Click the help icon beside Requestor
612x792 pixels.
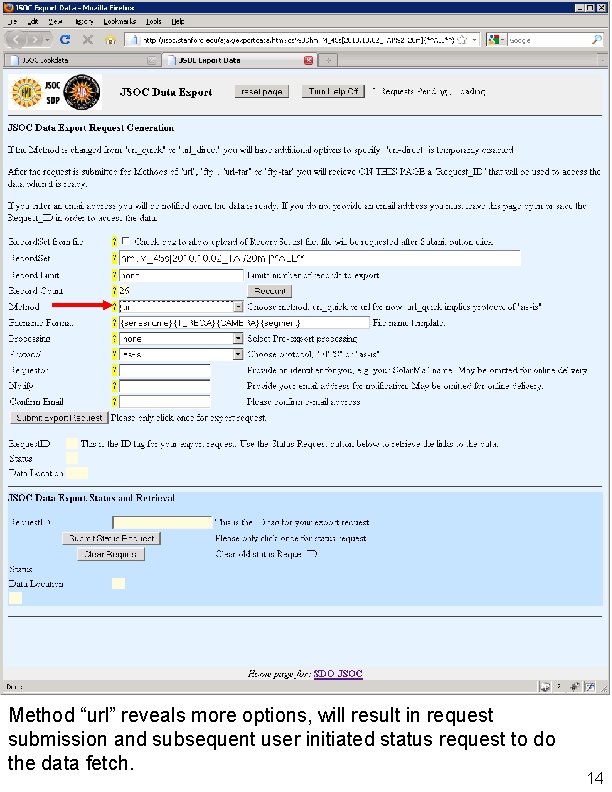114,370
